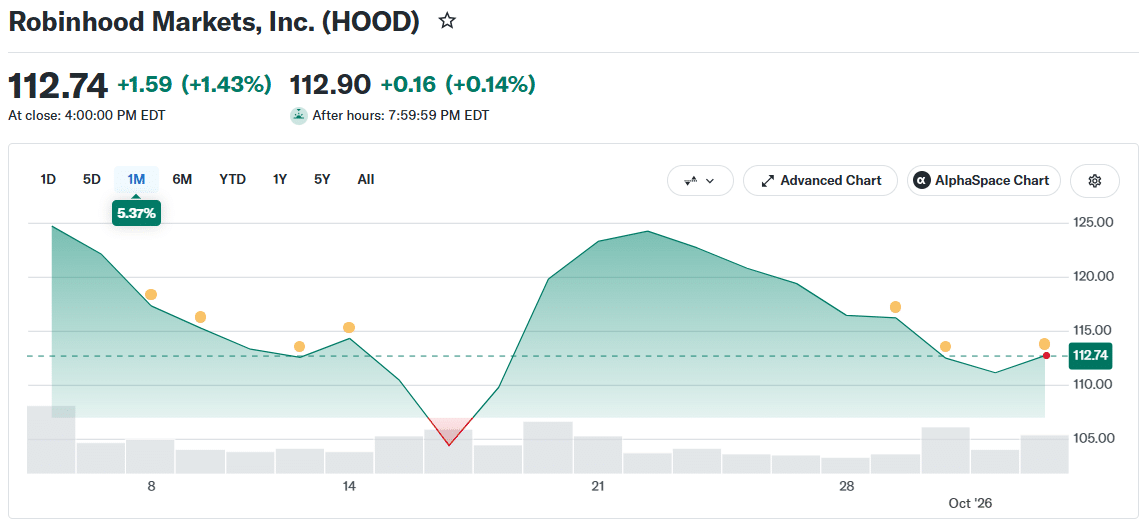Screen dimensions: 1146x520
Task: Select the 6M time range
Action: coord(182,179)
